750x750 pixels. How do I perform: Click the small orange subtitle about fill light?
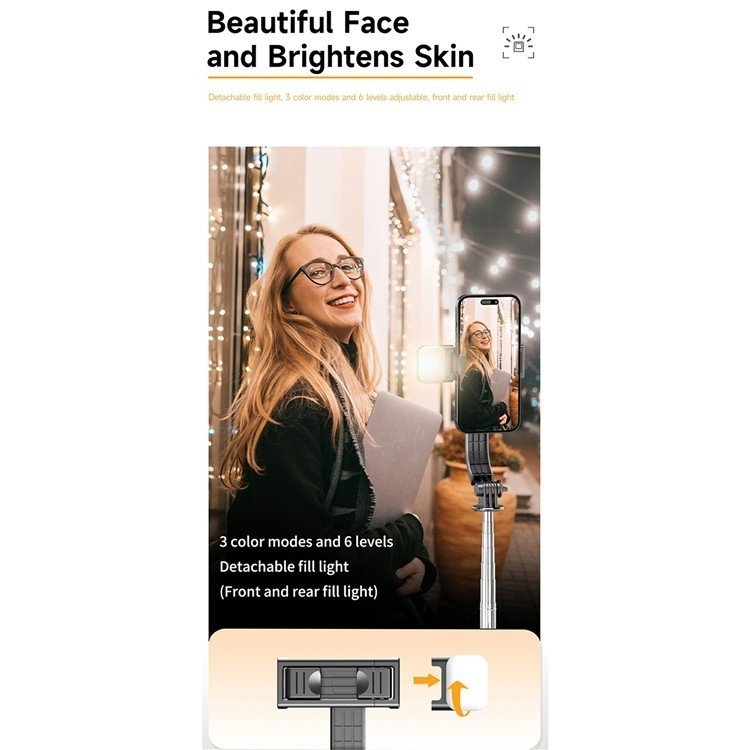(x=361, y=97)
